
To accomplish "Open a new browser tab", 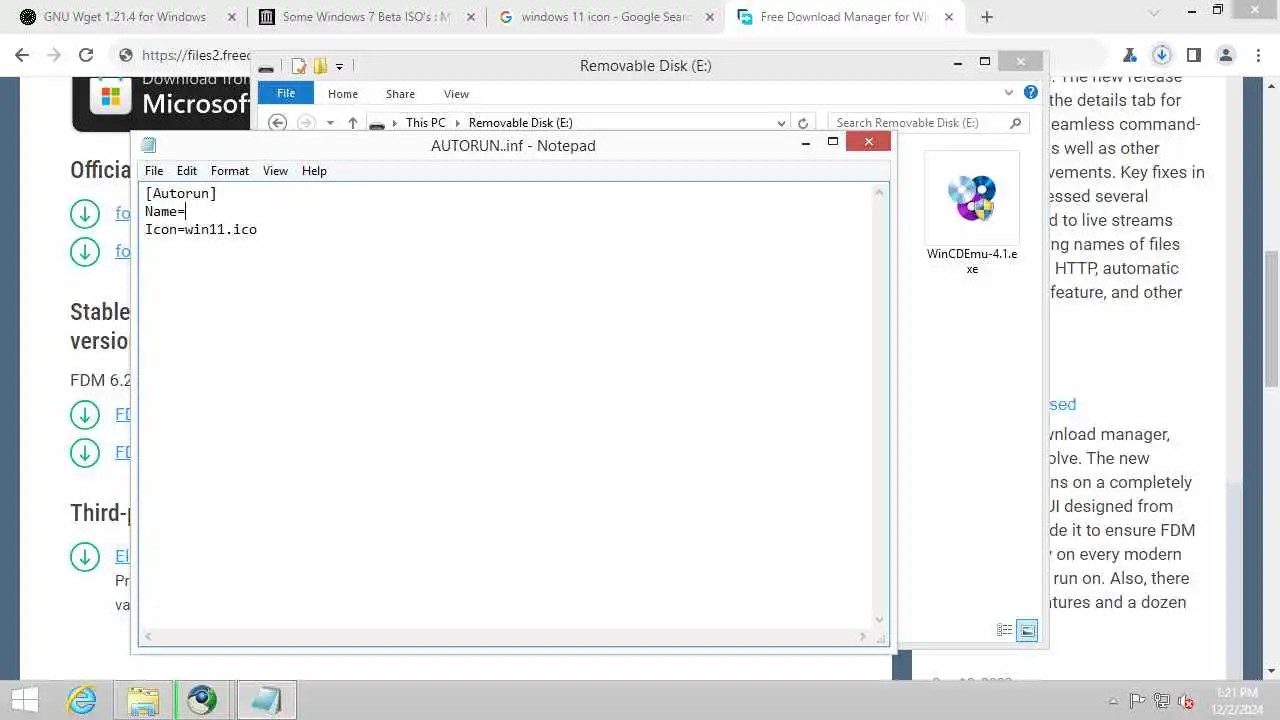I will coord(987,17).
